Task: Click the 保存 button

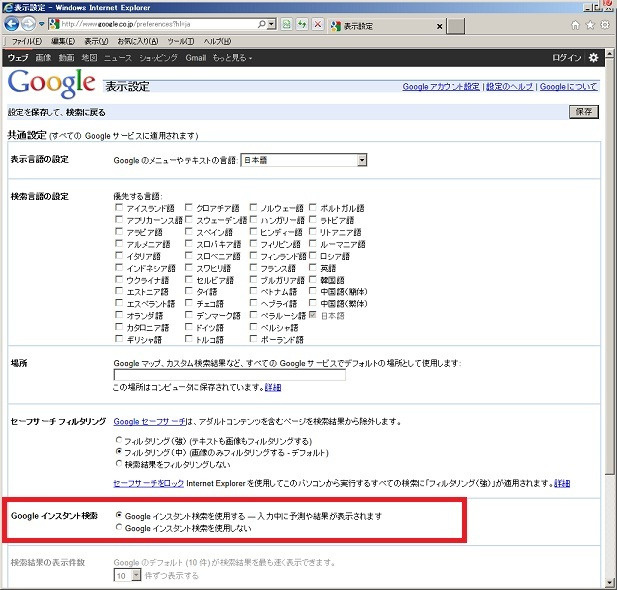Action: (584, 112)
